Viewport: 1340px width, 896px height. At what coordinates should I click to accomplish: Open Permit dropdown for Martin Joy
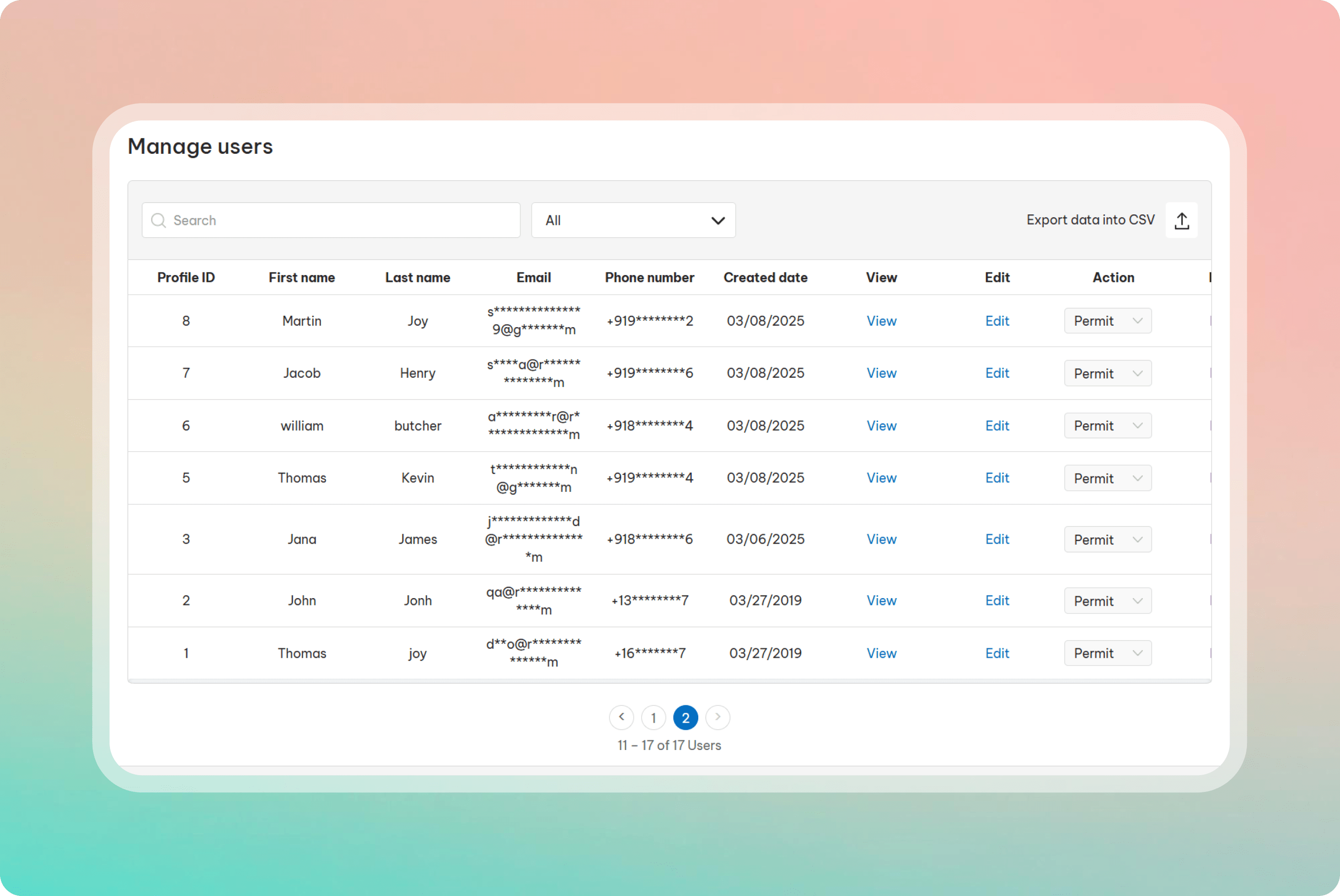(1107, 321)
